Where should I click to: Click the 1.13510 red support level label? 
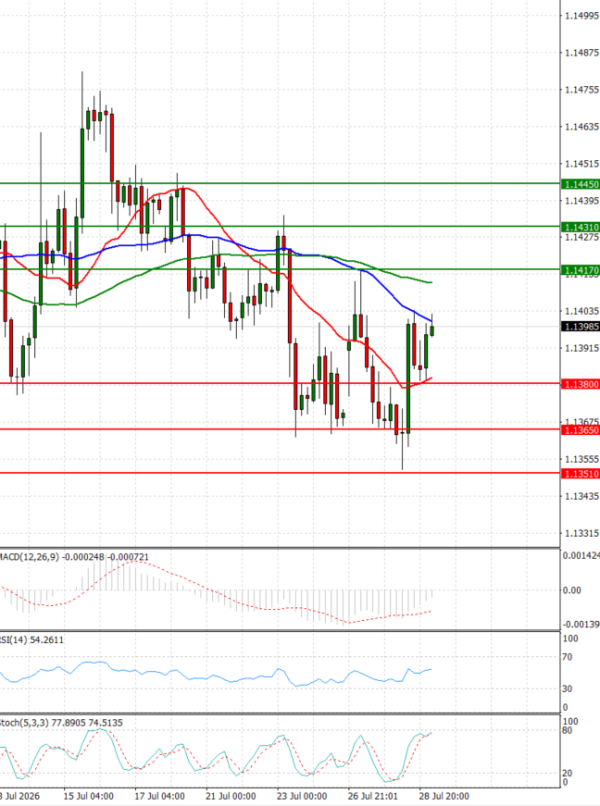(x=580, y=473)
